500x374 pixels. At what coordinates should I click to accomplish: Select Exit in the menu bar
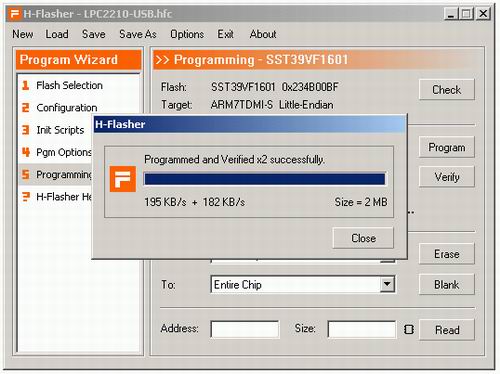click(225, 34)
